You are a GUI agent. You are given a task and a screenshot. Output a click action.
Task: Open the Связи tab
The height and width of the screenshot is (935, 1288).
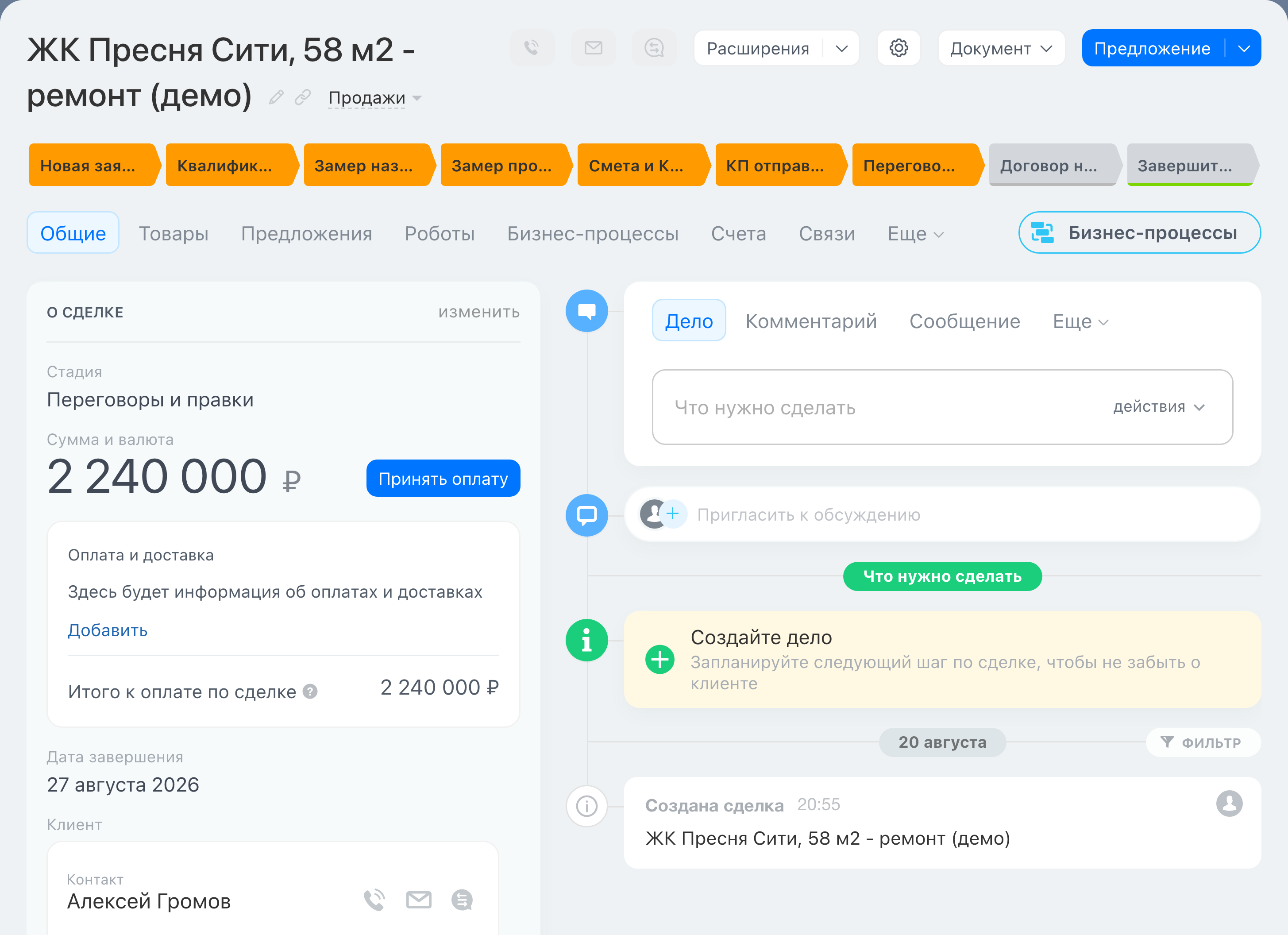click(827, 233)
